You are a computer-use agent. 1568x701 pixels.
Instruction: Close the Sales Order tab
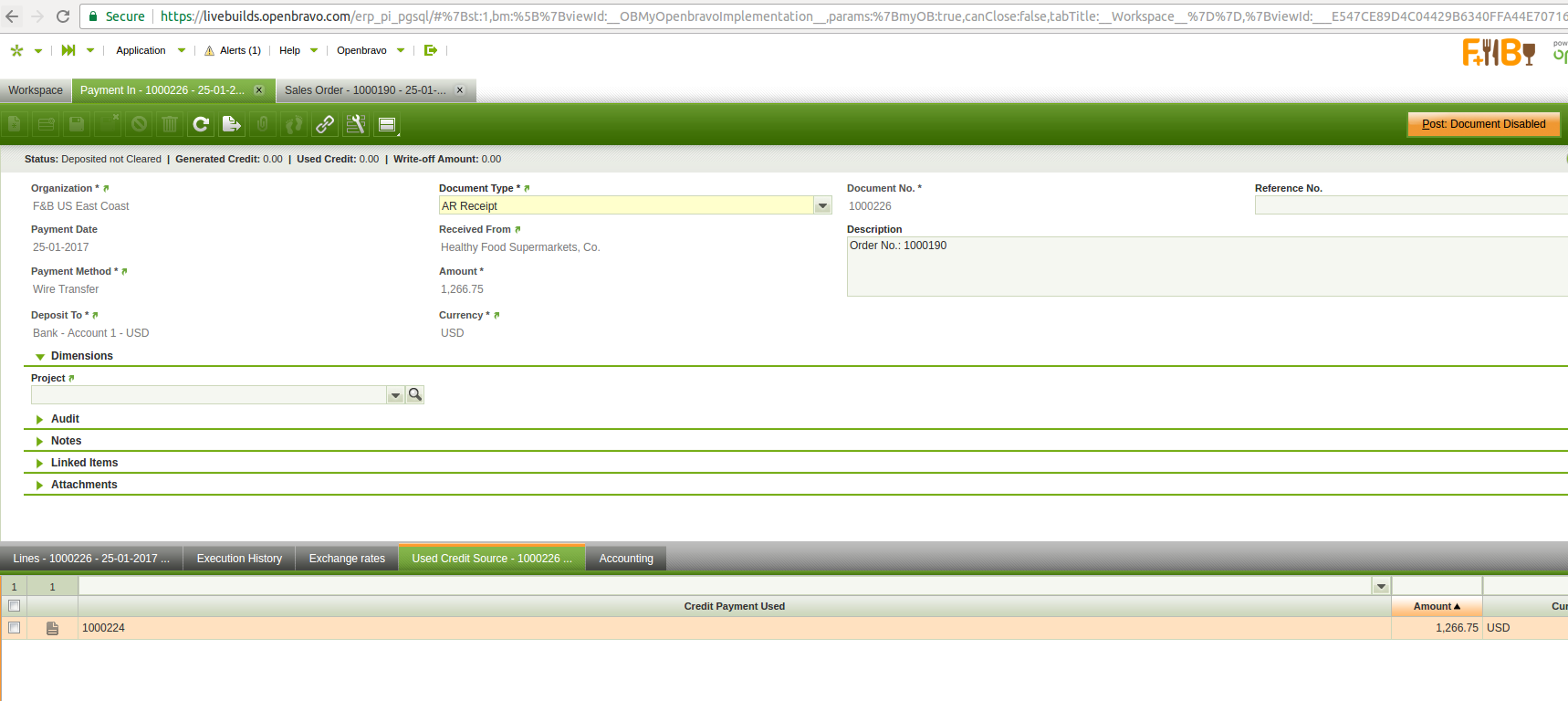tap(460, 89)
